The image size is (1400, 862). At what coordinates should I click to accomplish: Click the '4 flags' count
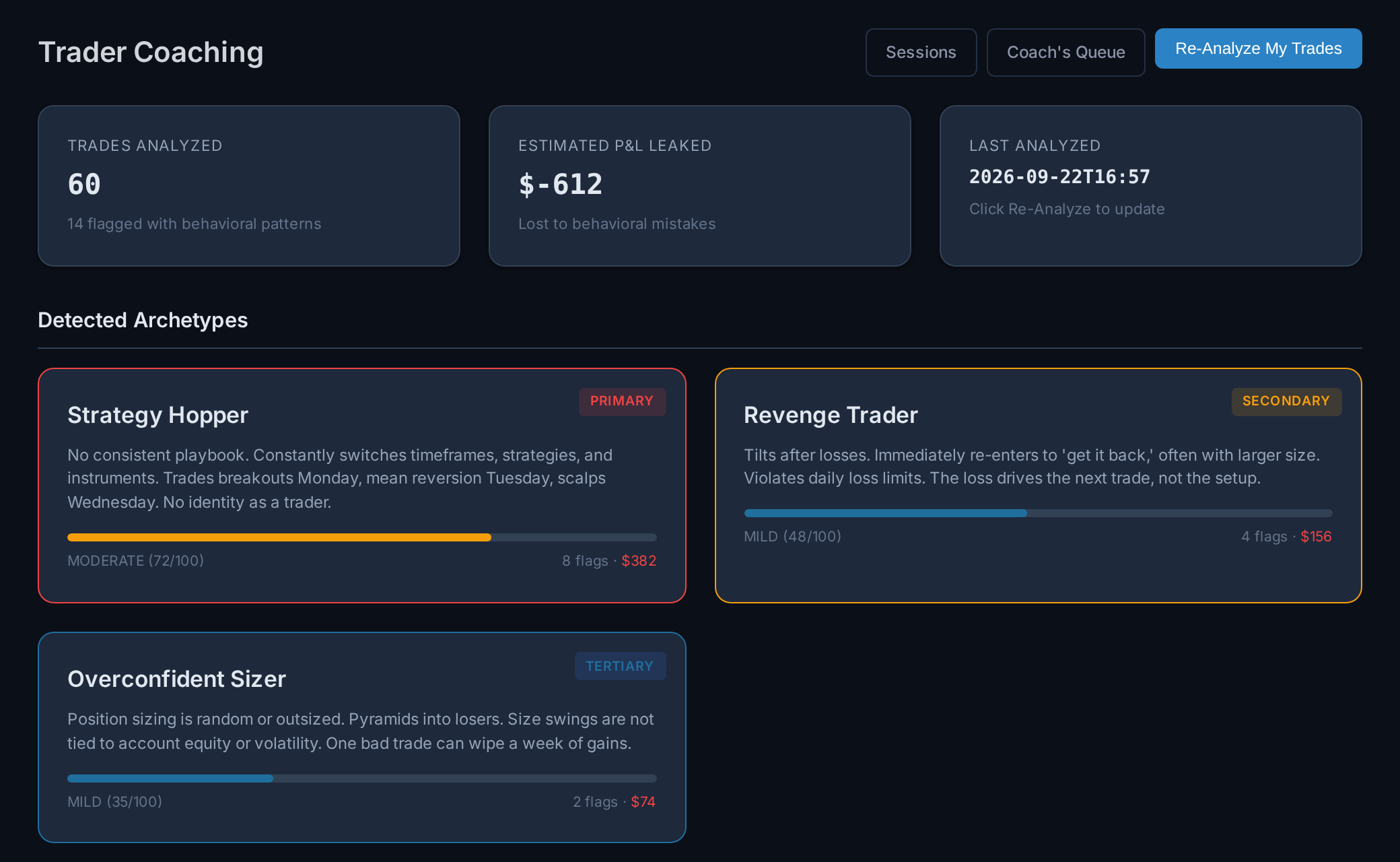pyautogui.click(x=1264, y=537)
